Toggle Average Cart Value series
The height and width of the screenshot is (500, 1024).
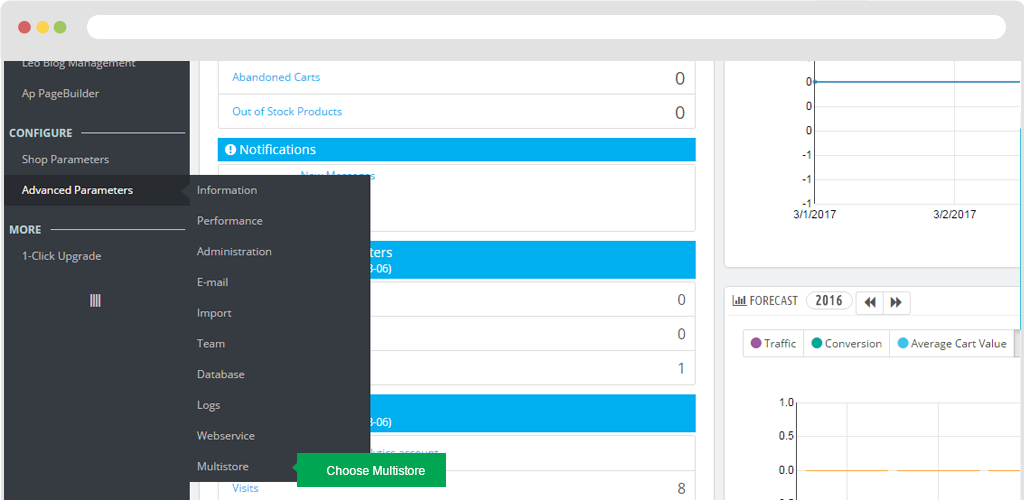[x=951, y=343]
